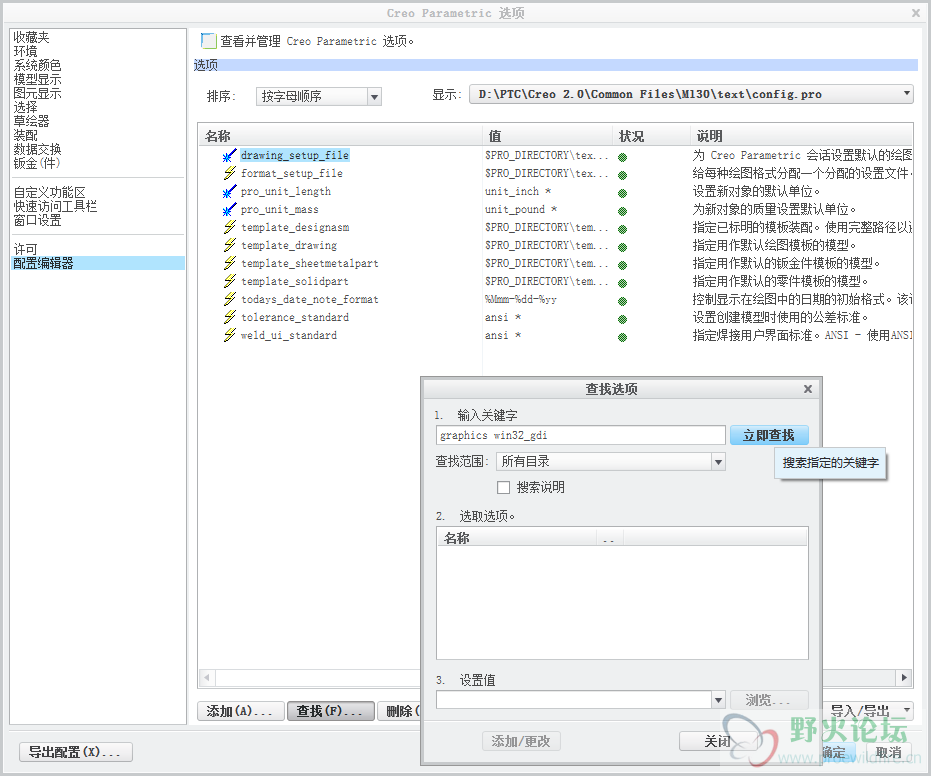Click the 导出配置(X)... button
Viewport: 931px width, 776px height.
75,752
